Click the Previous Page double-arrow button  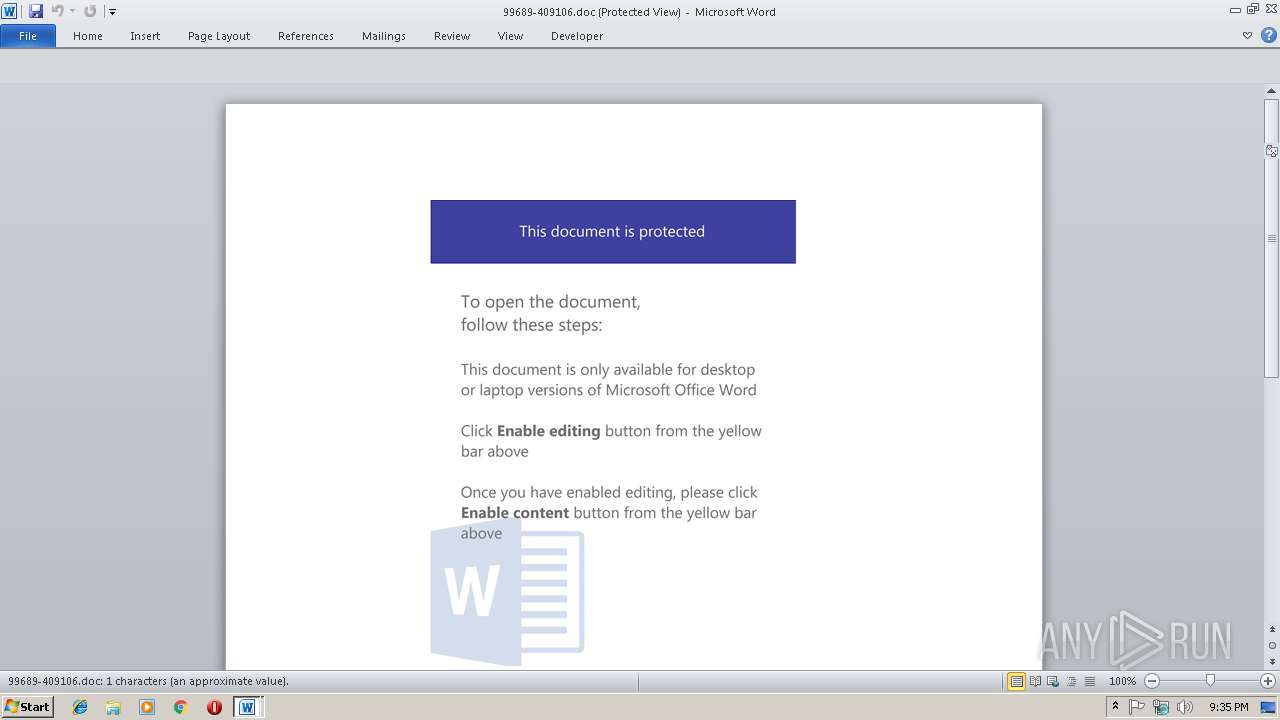(1272, 630)
